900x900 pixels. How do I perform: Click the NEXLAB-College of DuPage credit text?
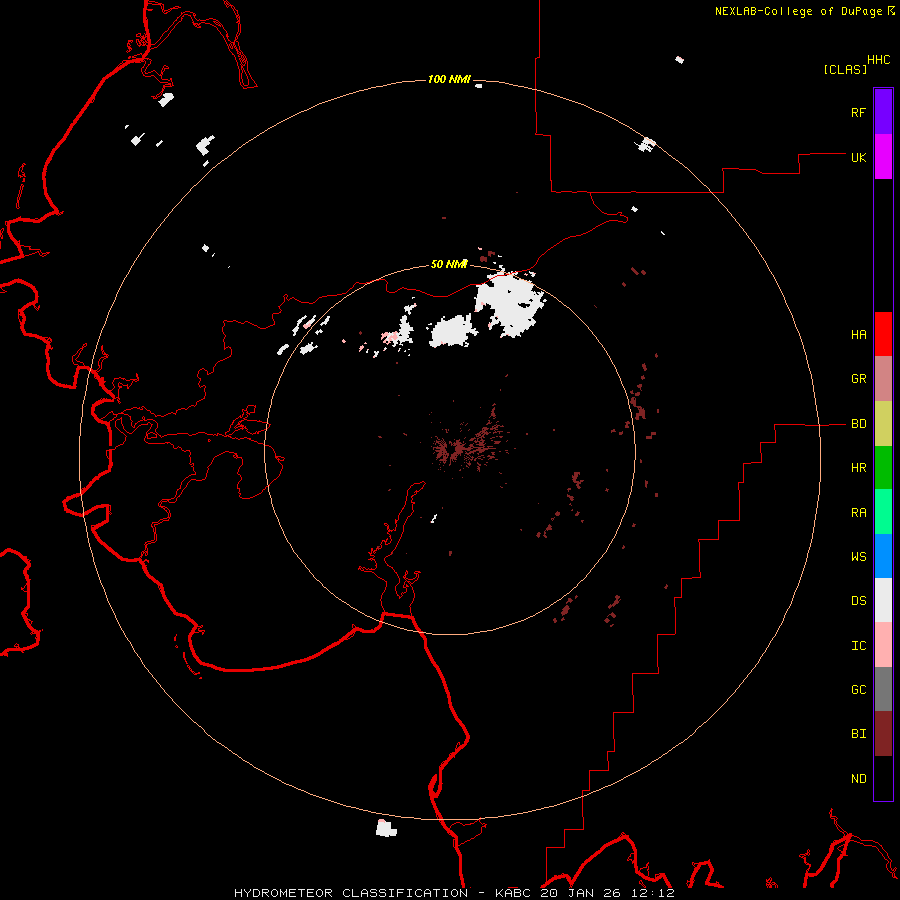coord(798,11)
